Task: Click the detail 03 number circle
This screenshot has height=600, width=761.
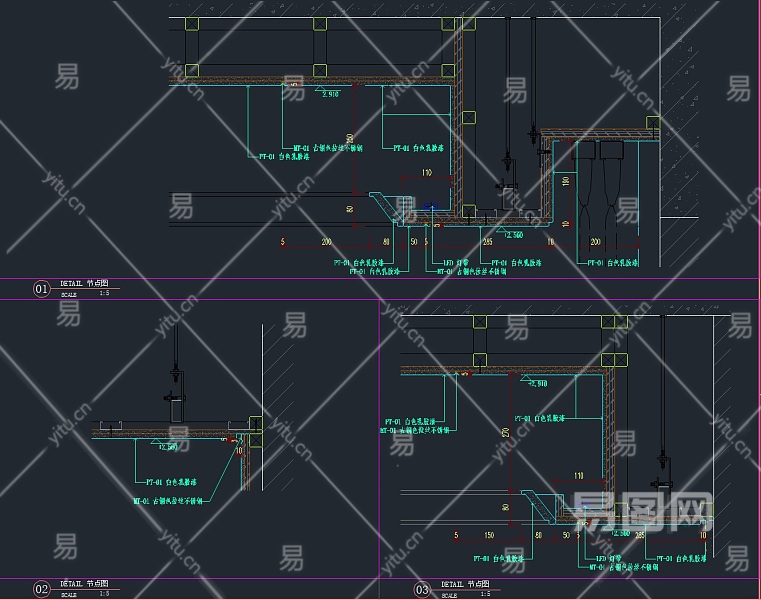Action: click(421, 590)
